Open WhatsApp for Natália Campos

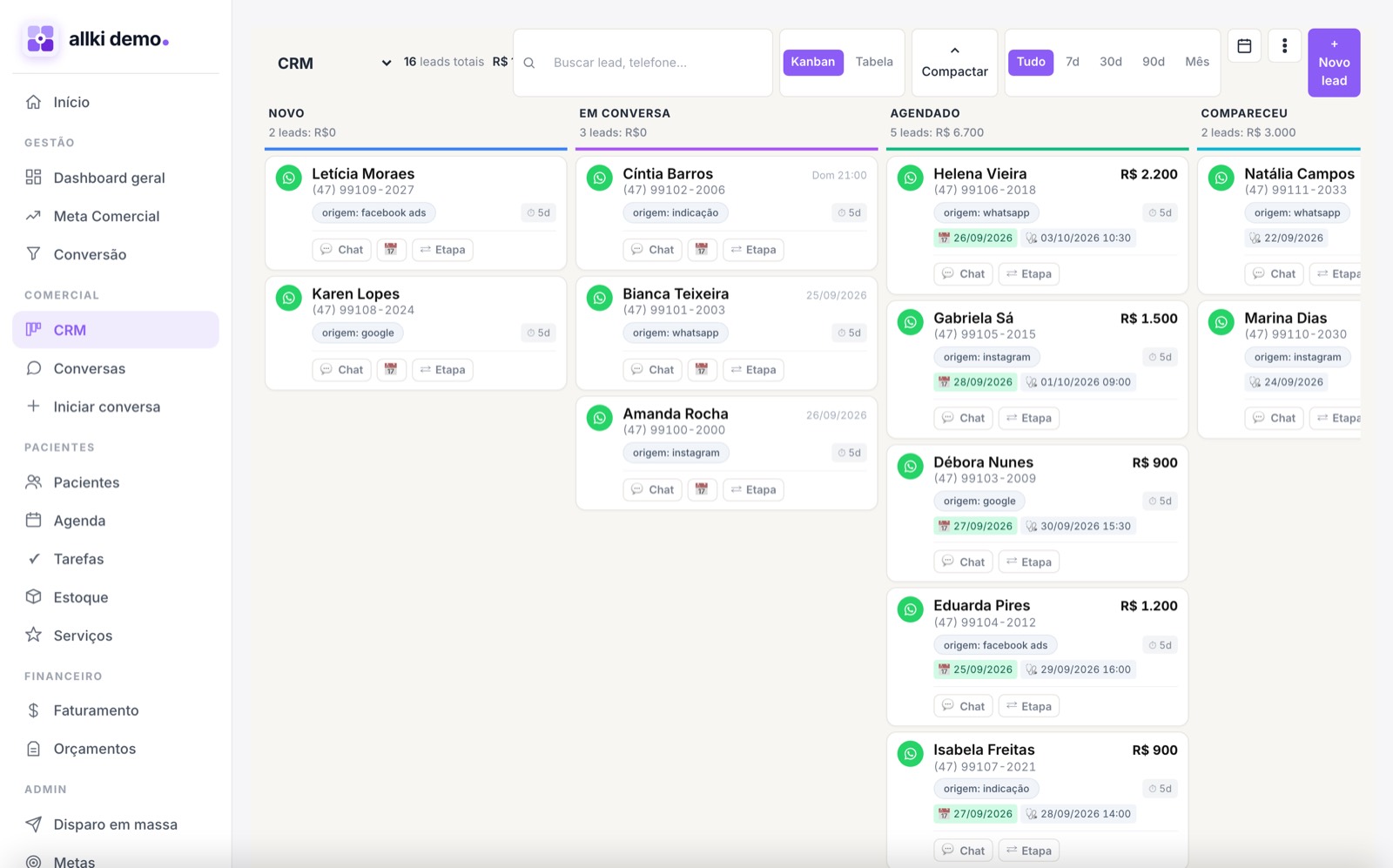[1221, 178]
